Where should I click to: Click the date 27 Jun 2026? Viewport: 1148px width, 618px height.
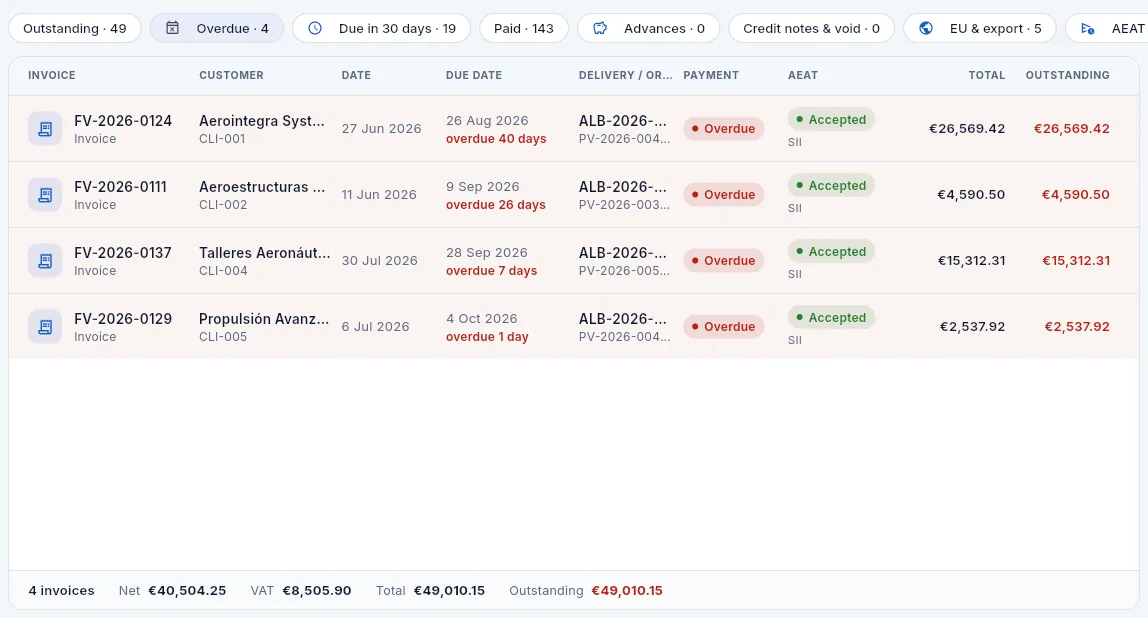point(381,129)
